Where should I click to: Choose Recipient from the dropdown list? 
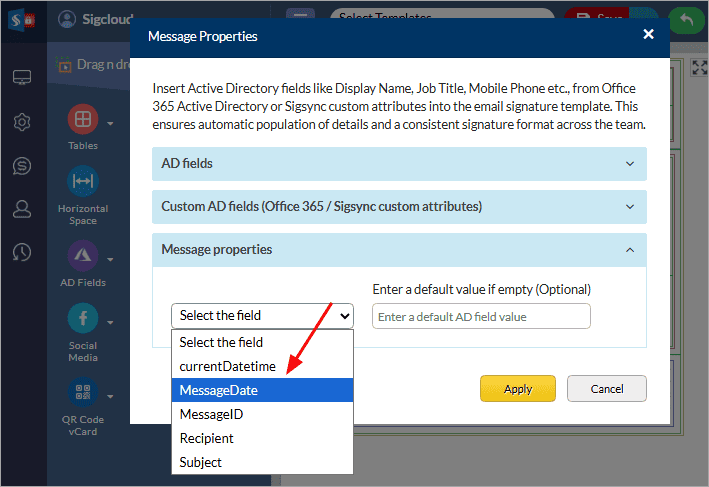(x=262, y=438)
